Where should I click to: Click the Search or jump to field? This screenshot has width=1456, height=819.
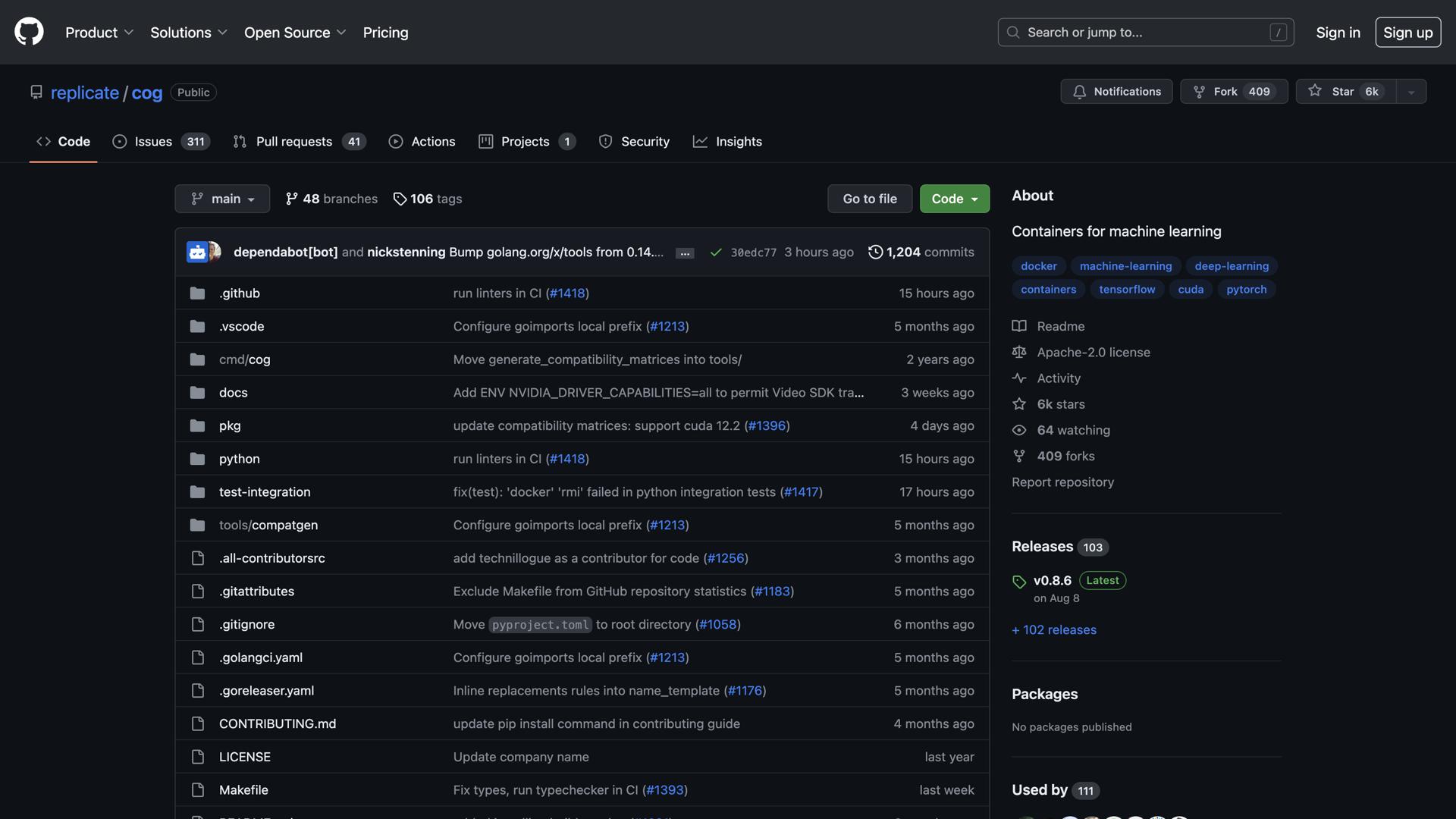tap(1145, 33)
